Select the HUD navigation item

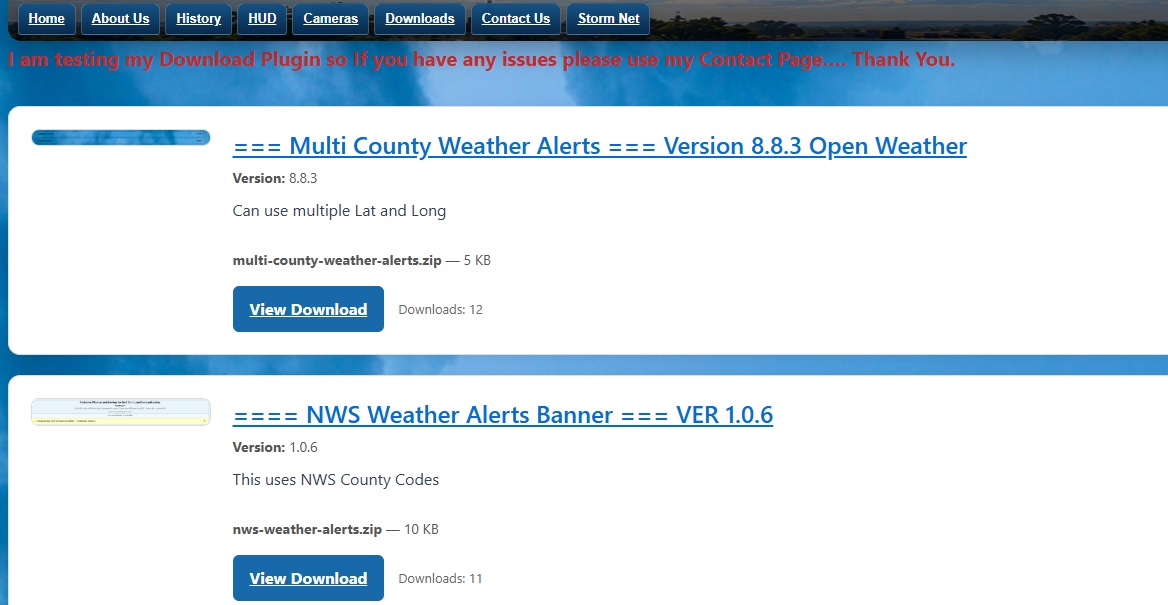[x=262, y=19]
